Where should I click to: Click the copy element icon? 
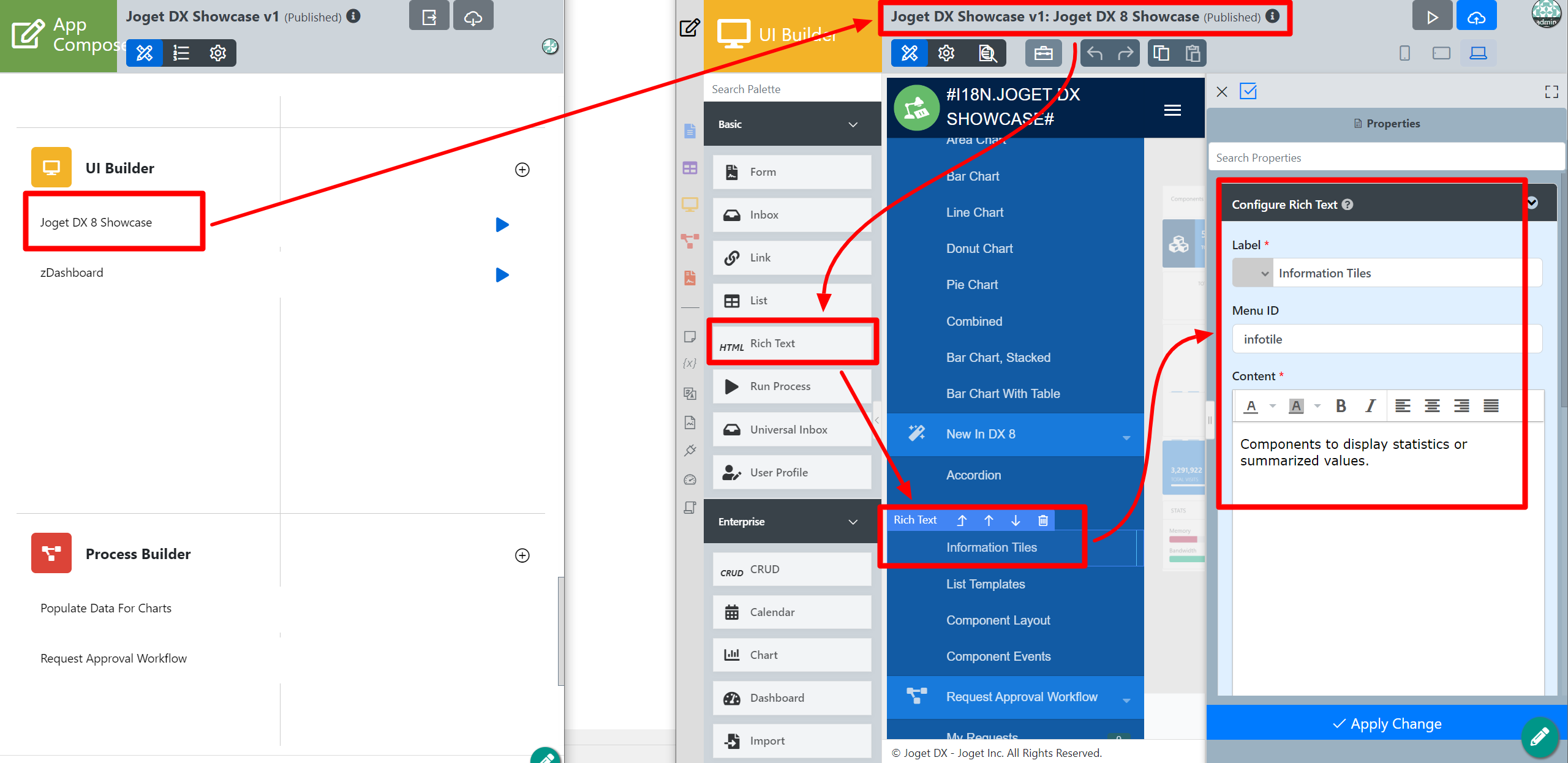(1161, 54)
